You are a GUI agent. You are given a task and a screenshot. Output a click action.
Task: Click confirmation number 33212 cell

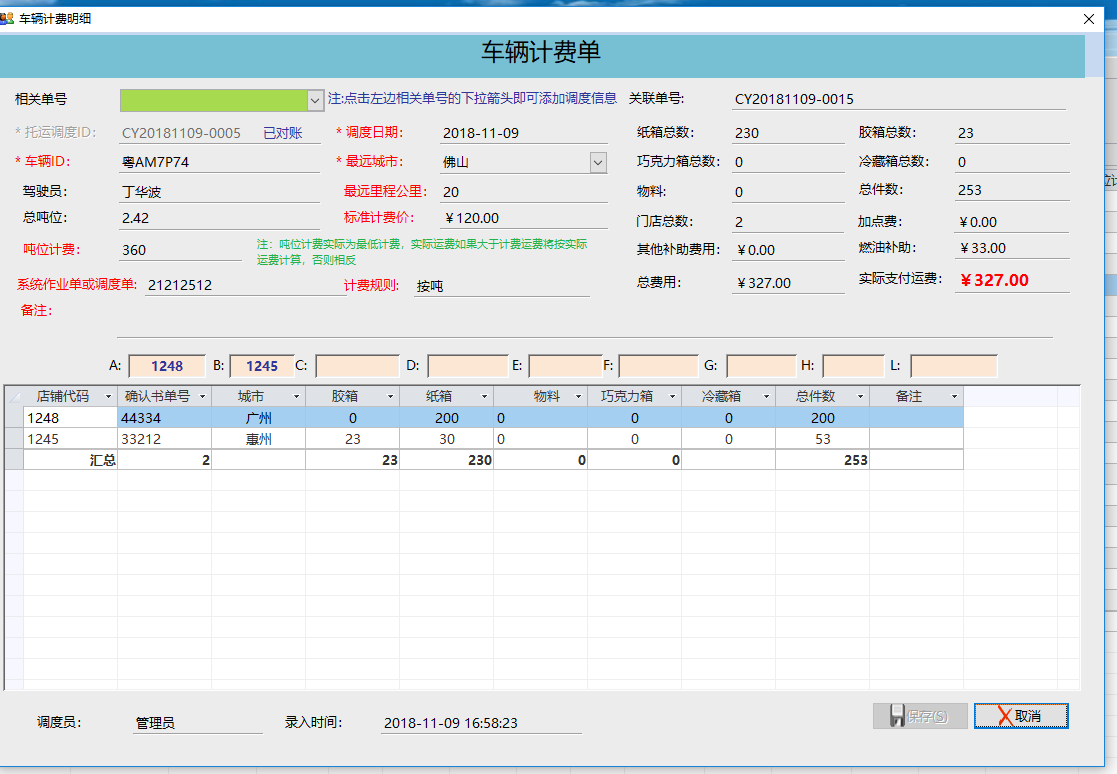click(x=165, y=439)
